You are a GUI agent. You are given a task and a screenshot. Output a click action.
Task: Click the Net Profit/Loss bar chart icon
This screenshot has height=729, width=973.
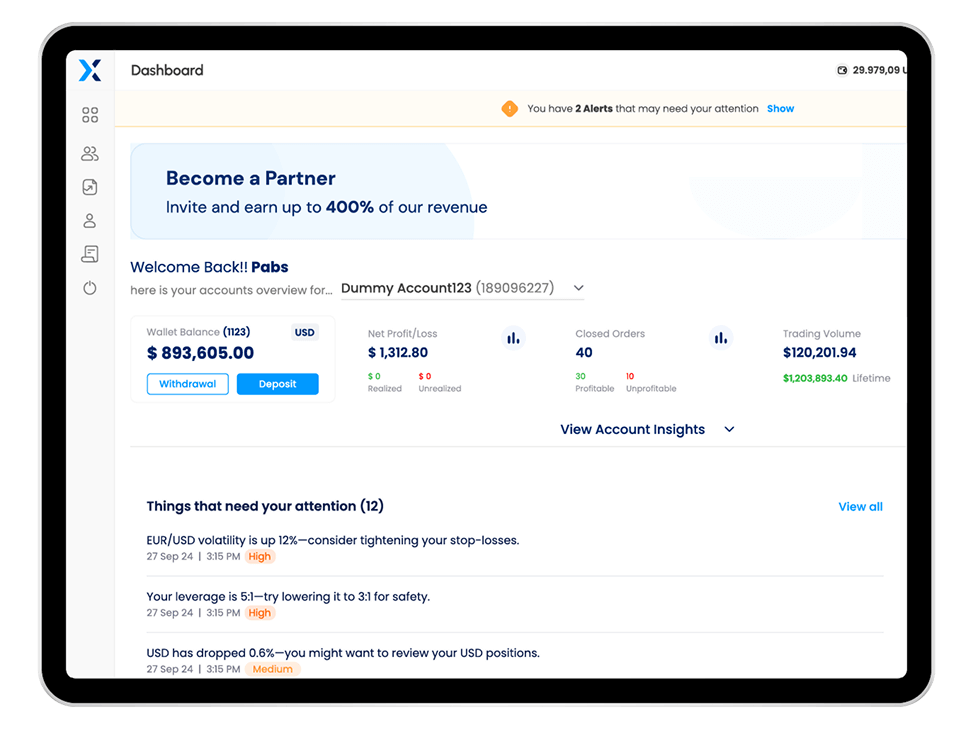click(513, 339)
